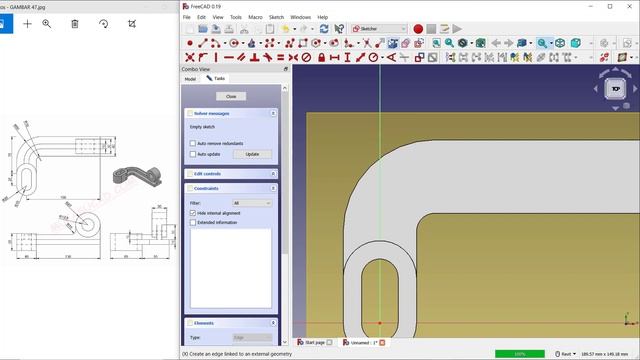Viewport: 640px width, 360px height.
Task: Collapse the Constraints section
Action: (273, 188)
